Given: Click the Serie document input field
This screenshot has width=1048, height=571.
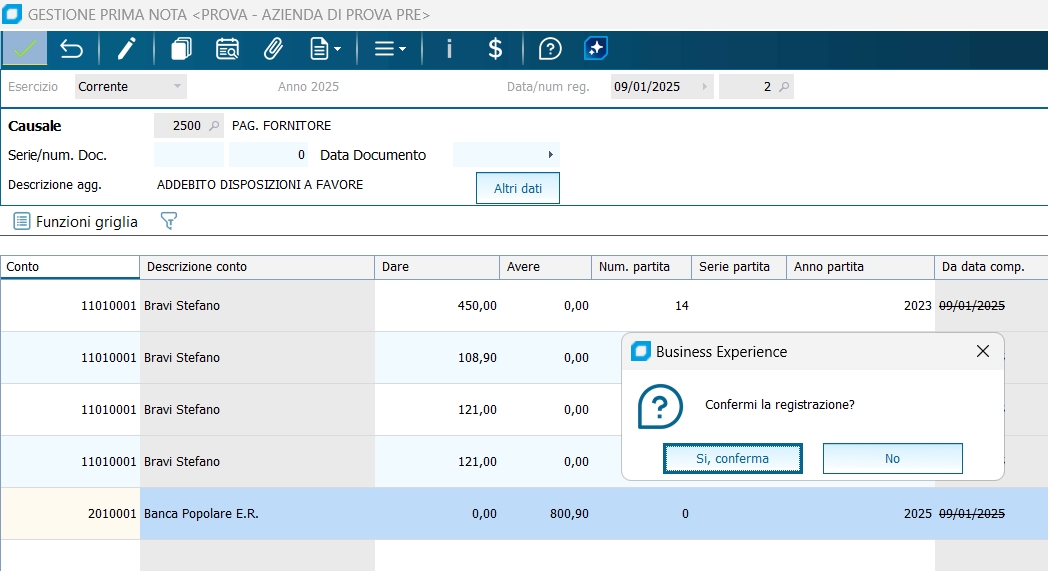Looking at the screenshot, I should pos(189,155).
